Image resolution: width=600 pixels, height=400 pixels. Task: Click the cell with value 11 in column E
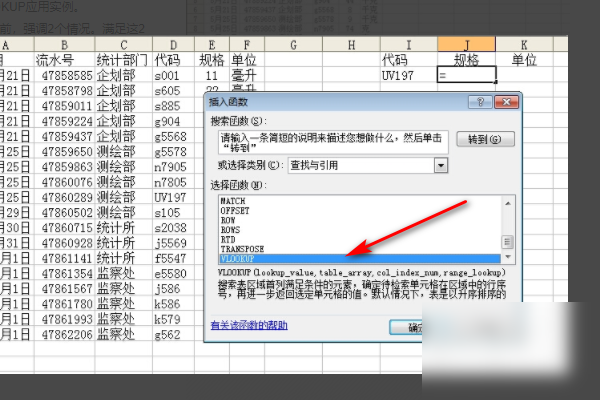(212, 75)
